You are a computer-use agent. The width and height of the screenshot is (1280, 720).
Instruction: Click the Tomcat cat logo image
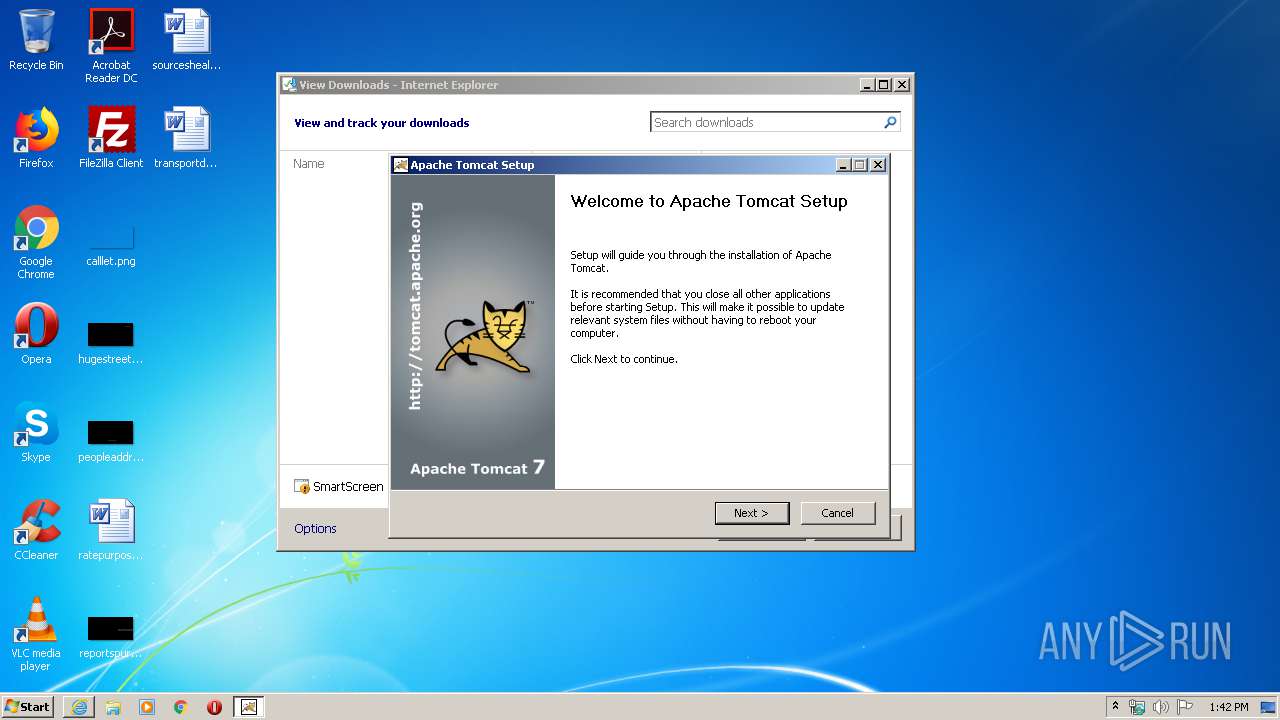486,338
